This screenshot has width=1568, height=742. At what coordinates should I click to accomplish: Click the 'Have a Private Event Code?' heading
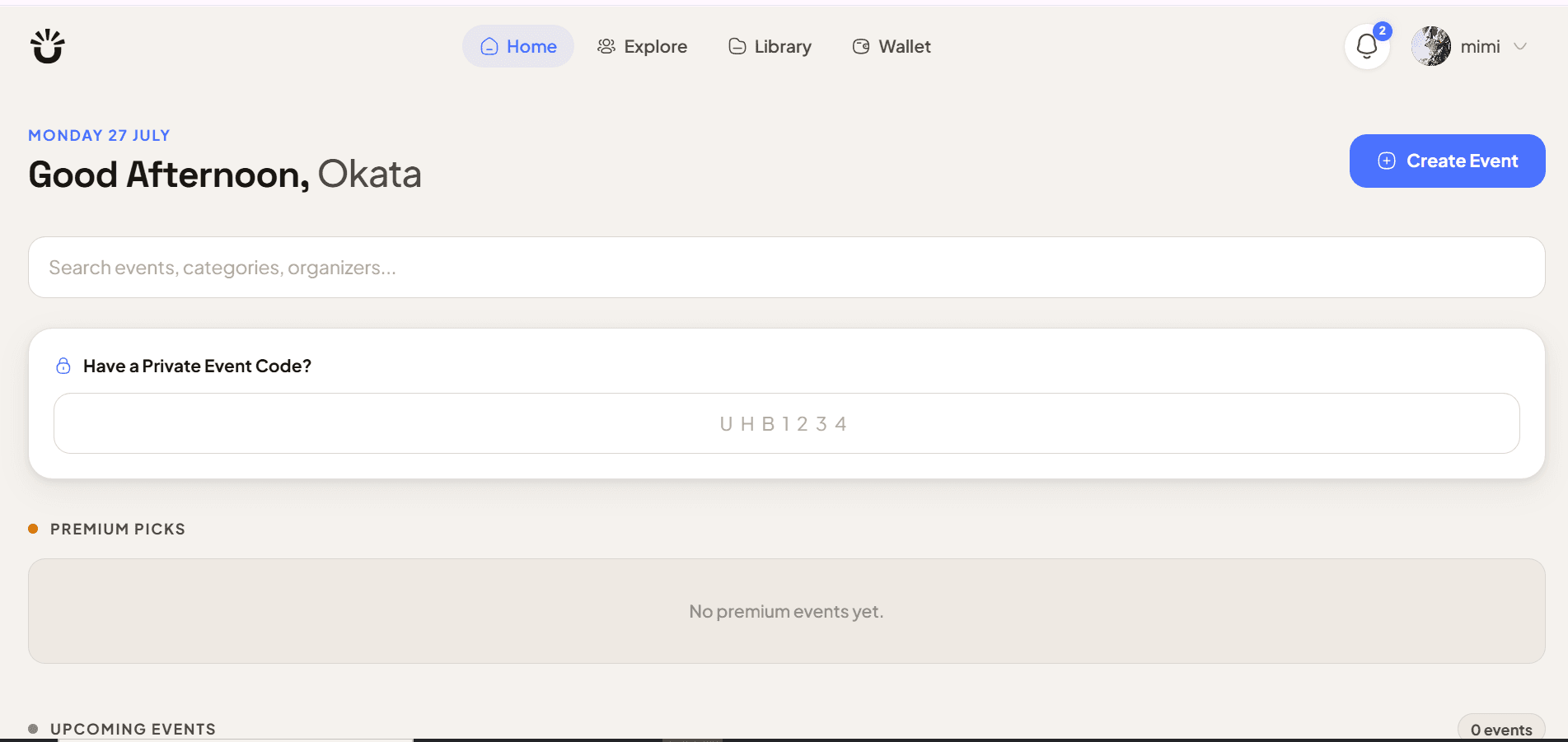point(197,366)
